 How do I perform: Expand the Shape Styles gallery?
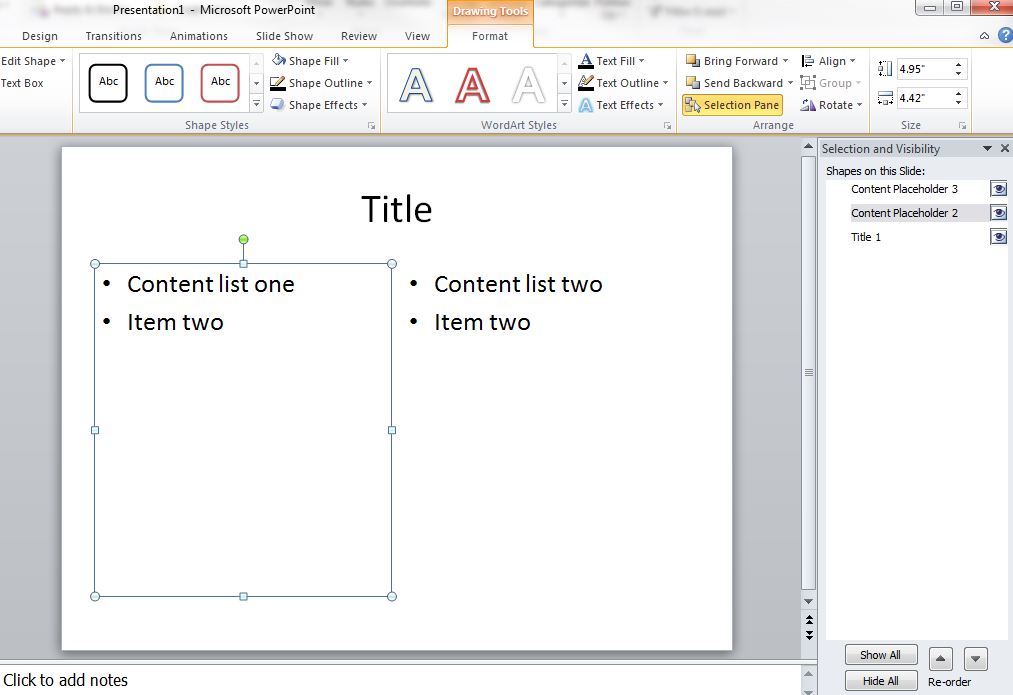pos(258,104)
